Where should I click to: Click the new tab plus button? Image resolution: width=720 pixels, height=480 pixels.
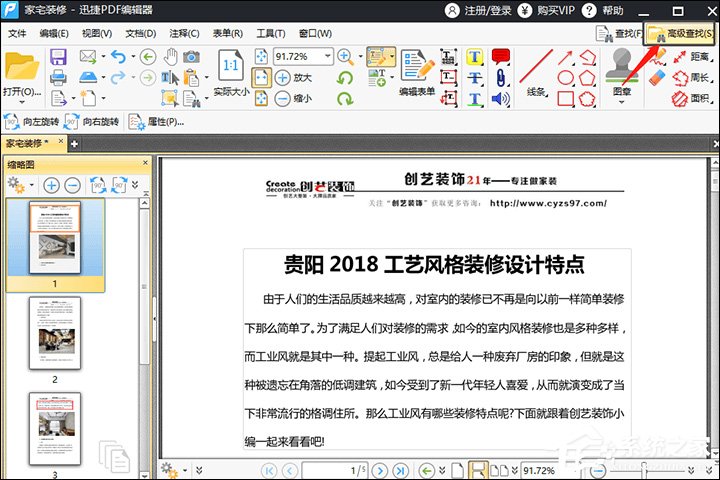click(74, 144)
